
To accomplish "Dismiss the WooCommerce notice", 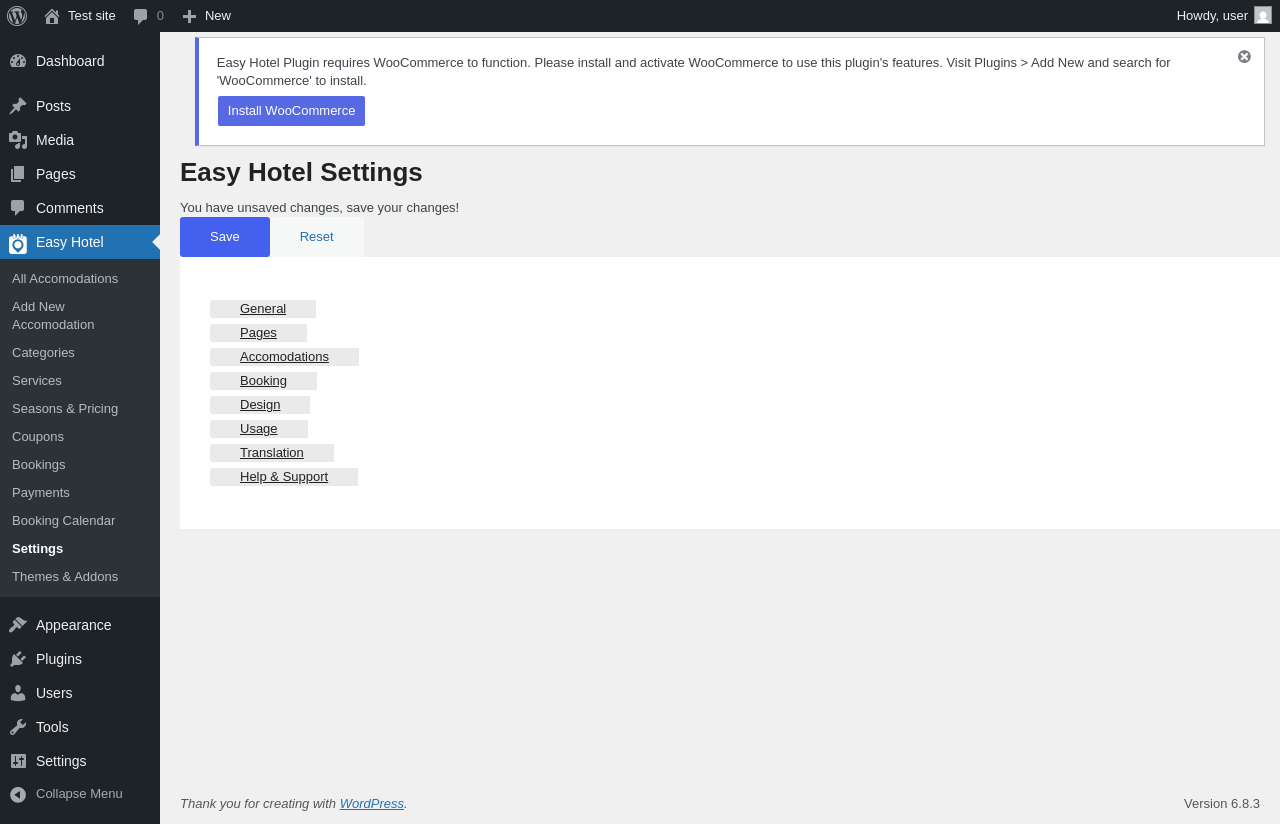I will (x=1244, y=57).
